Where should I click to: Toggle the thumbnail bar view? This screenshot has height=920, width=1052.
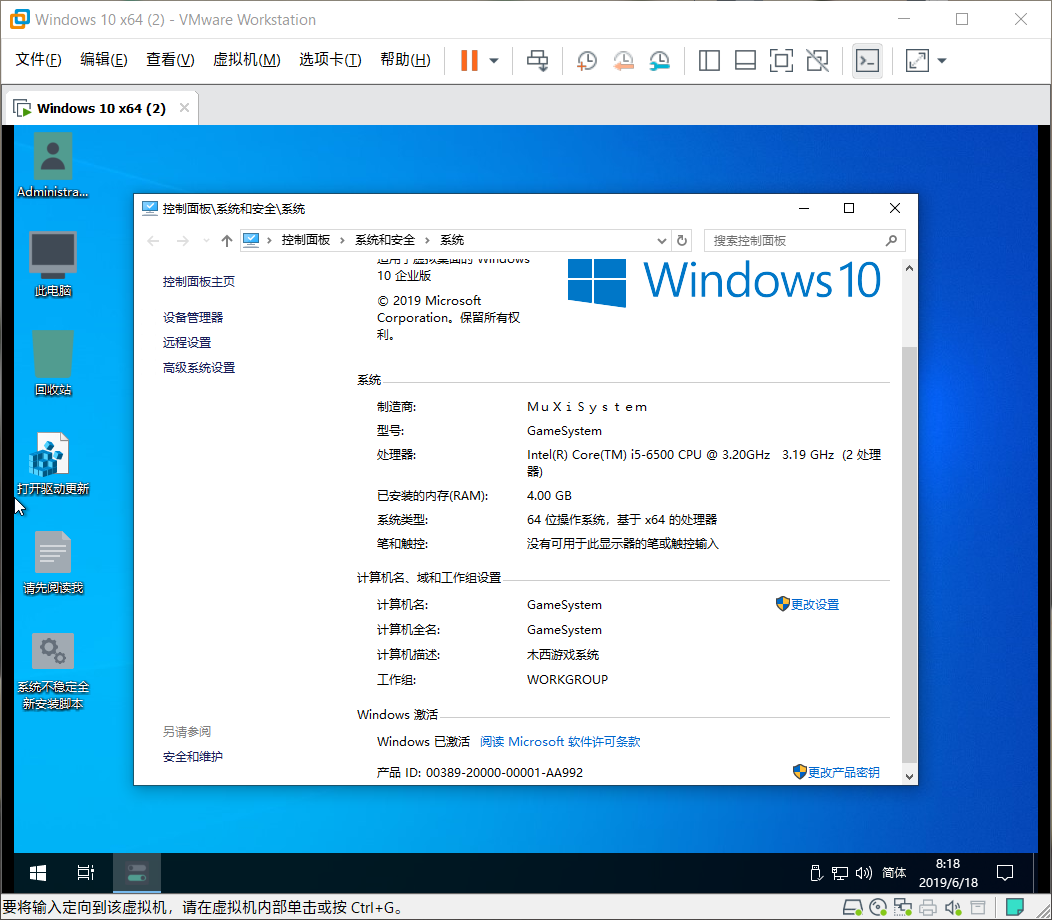tap(745, 60)
